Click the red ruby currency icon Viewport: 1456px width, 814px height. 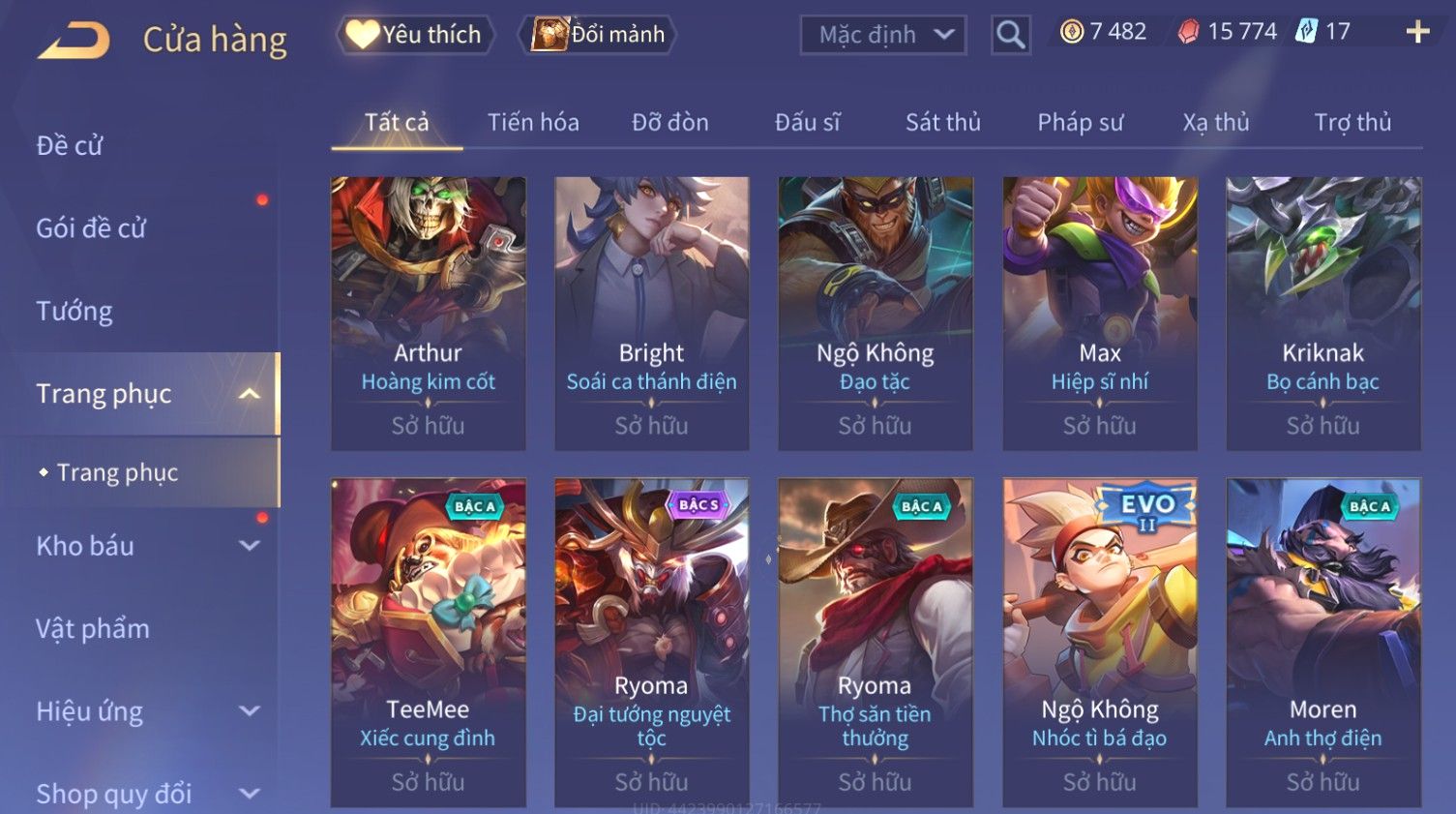pyautogui.click(x=1188, y=32)
